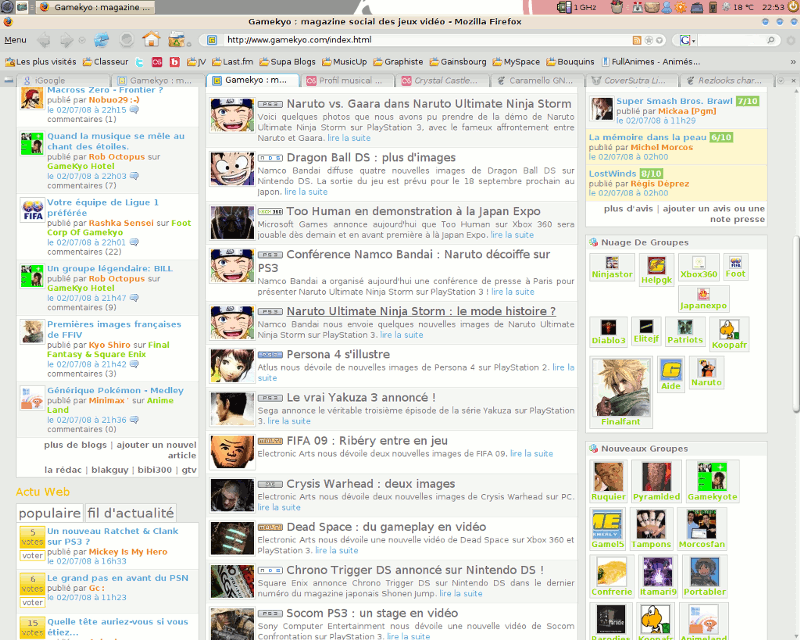Viewport: 800px width, 640px height.
Task: Open the Gainsbourg bookmark folder
Action: point(458,62)
